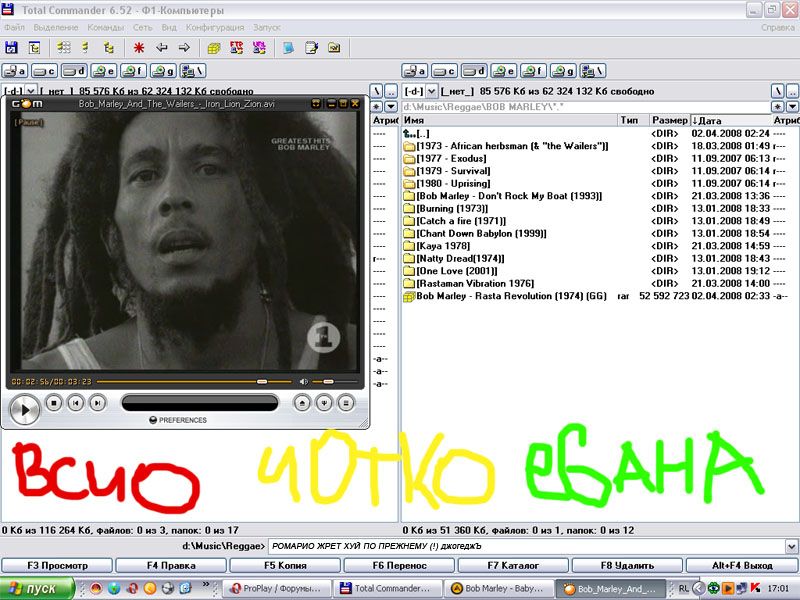Click GOM Player control panel icon

[x=324, y=404]
